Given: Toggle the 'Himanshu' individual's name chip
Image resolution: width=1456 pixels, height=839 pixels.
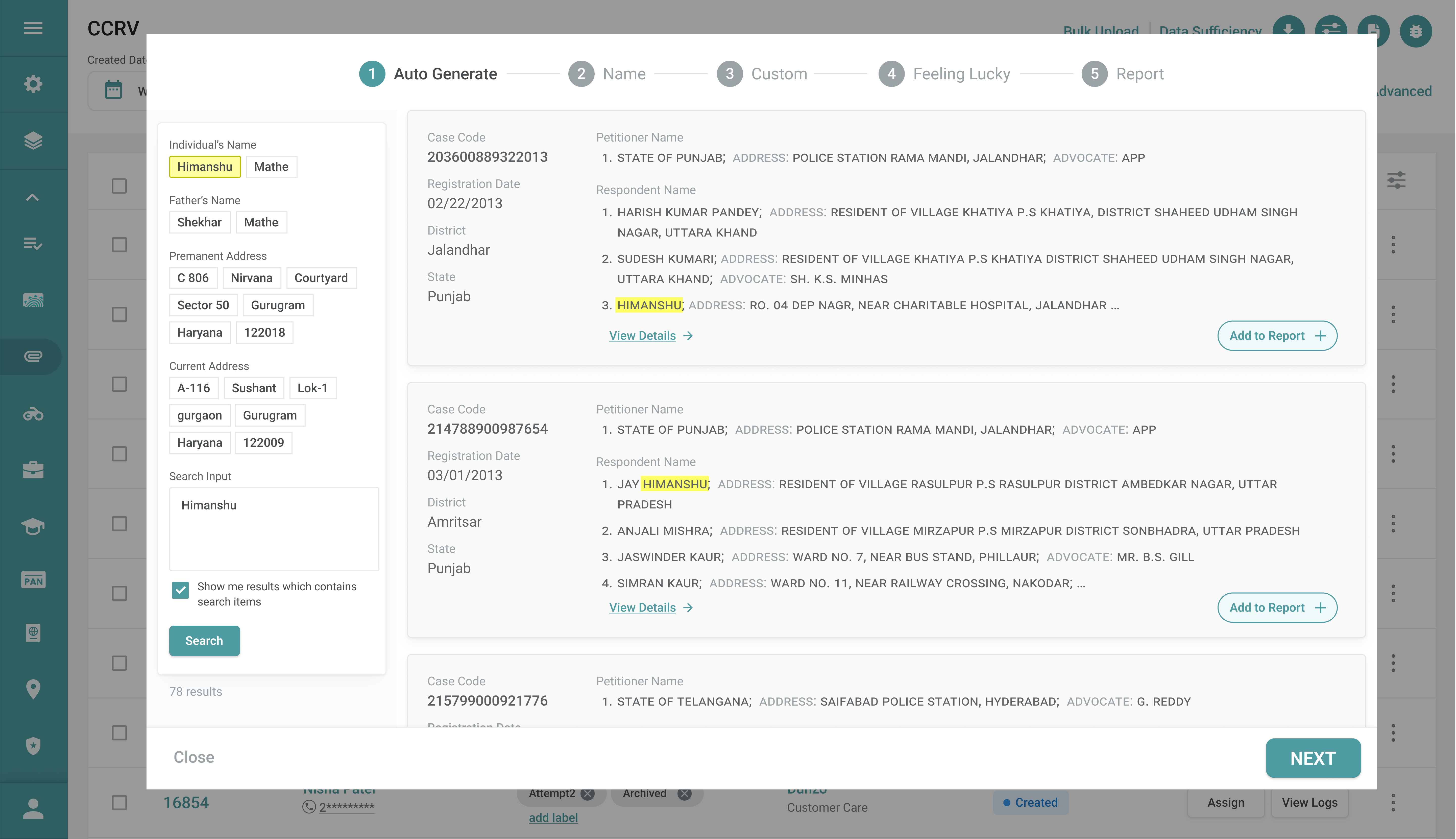Looking at the screenshot, I should pyautogui.click(x=205, y=167).
